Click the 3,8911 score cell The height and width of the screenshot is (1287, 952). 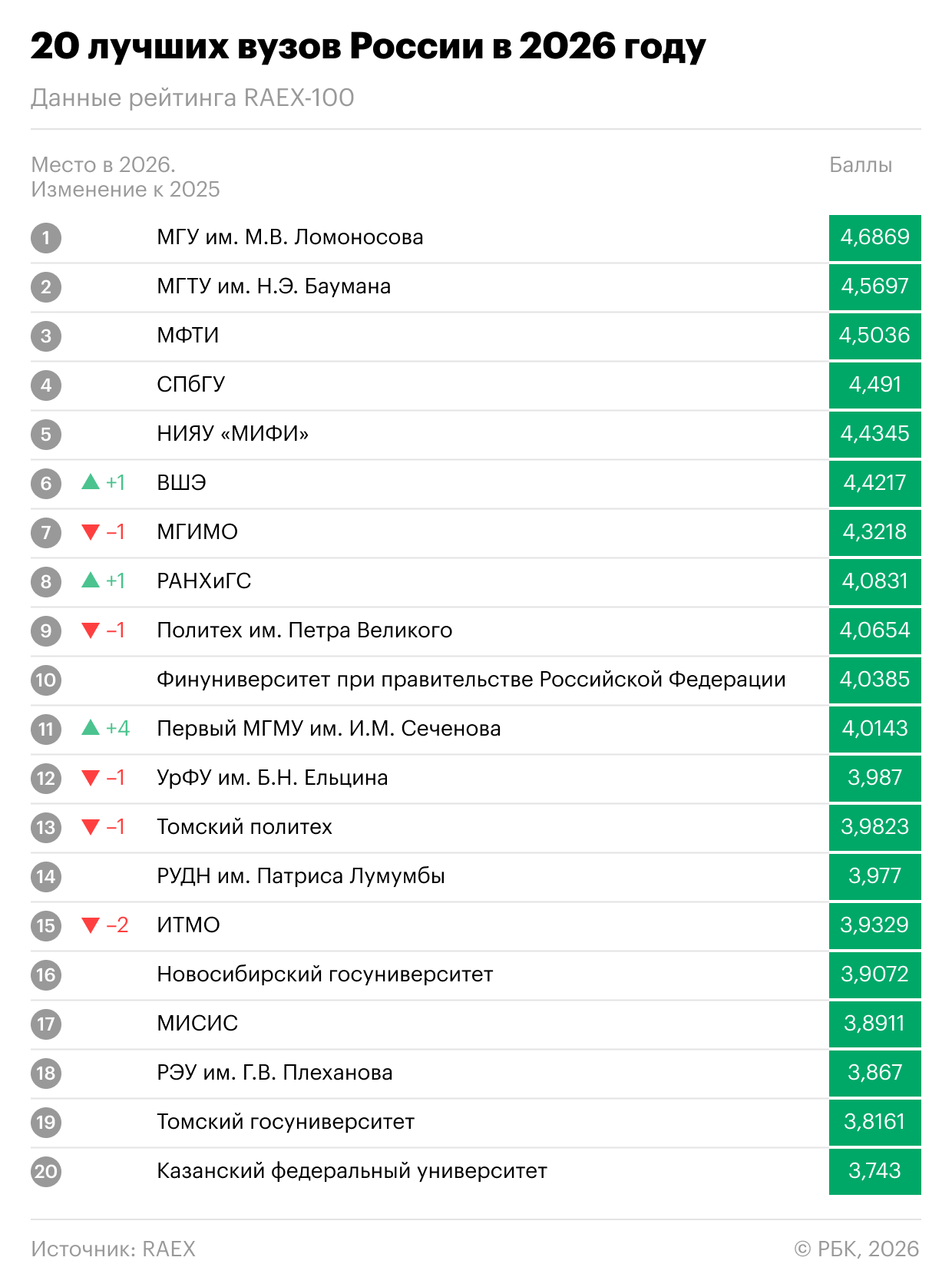[x=875, y=1024]
